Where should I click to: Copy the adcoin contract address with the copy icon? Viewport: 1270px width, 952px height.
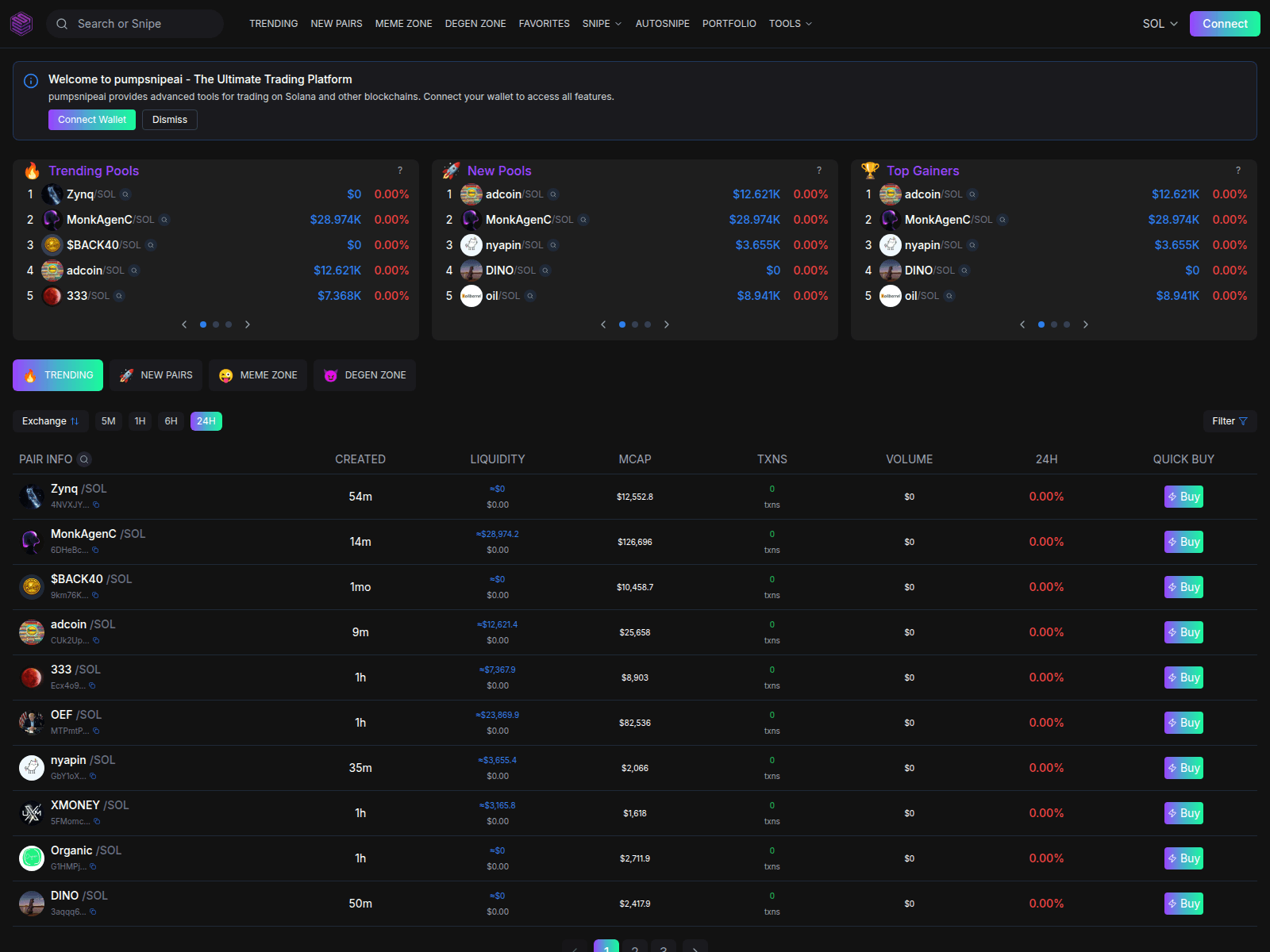pyautogui.click(x=95, y=641)
